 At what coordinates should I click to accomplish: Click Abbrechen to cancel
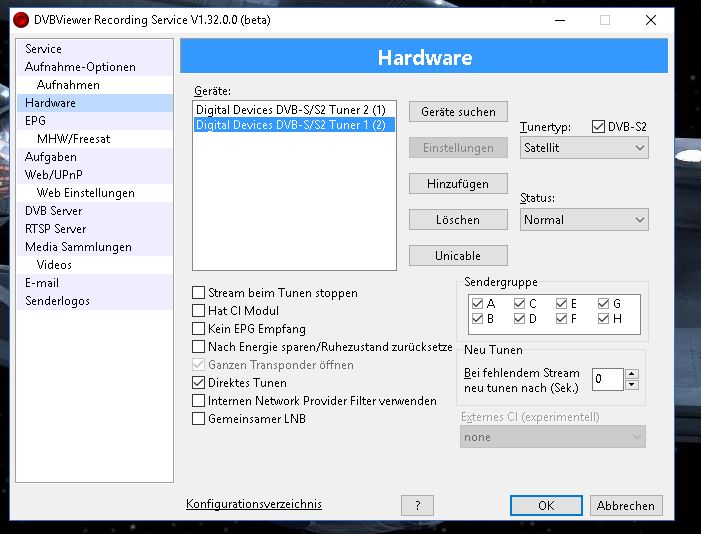tap(626, 506)
